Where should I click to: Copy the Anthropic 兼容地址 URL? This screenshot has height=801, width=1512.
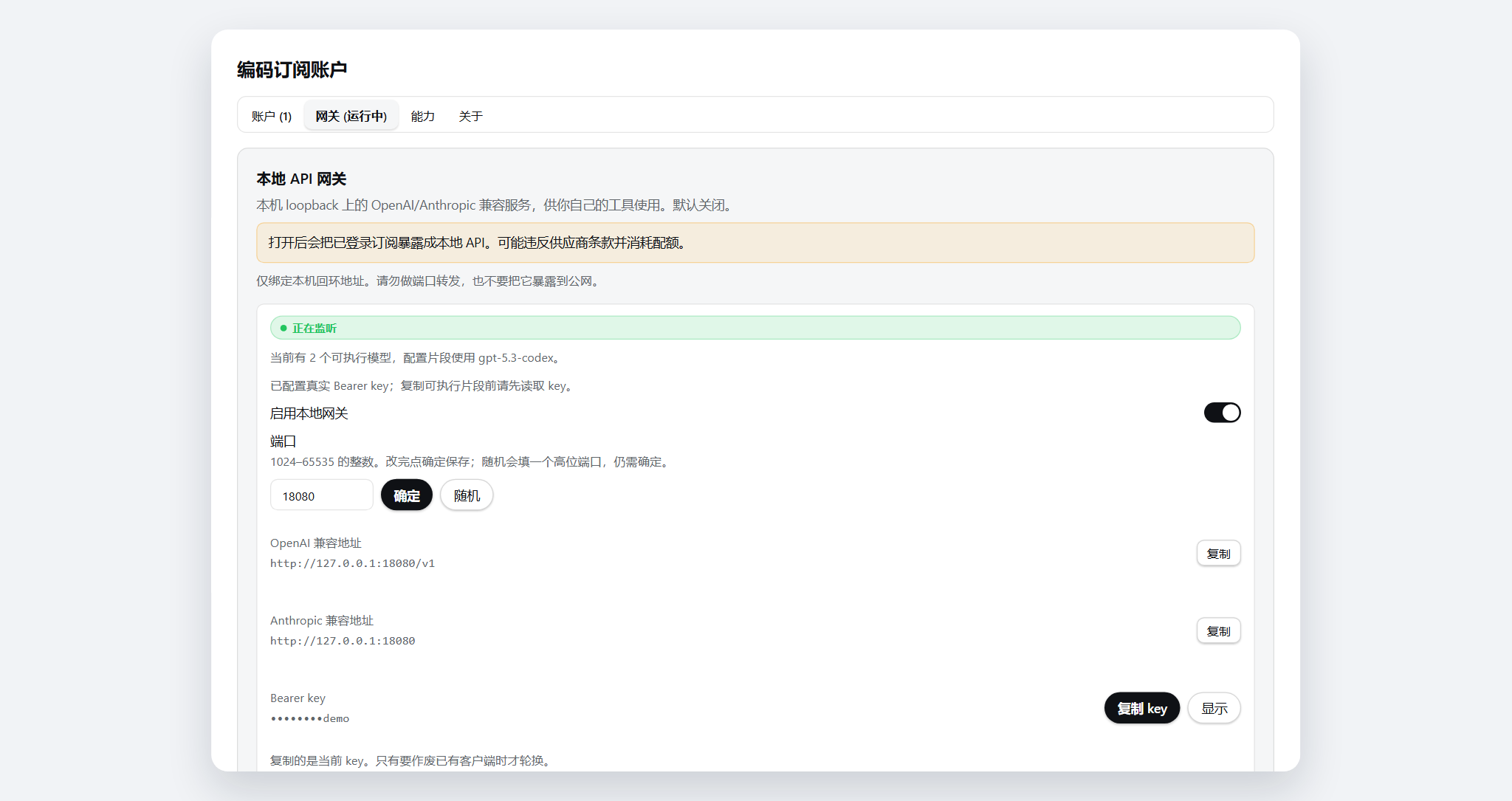(1218, 631)
